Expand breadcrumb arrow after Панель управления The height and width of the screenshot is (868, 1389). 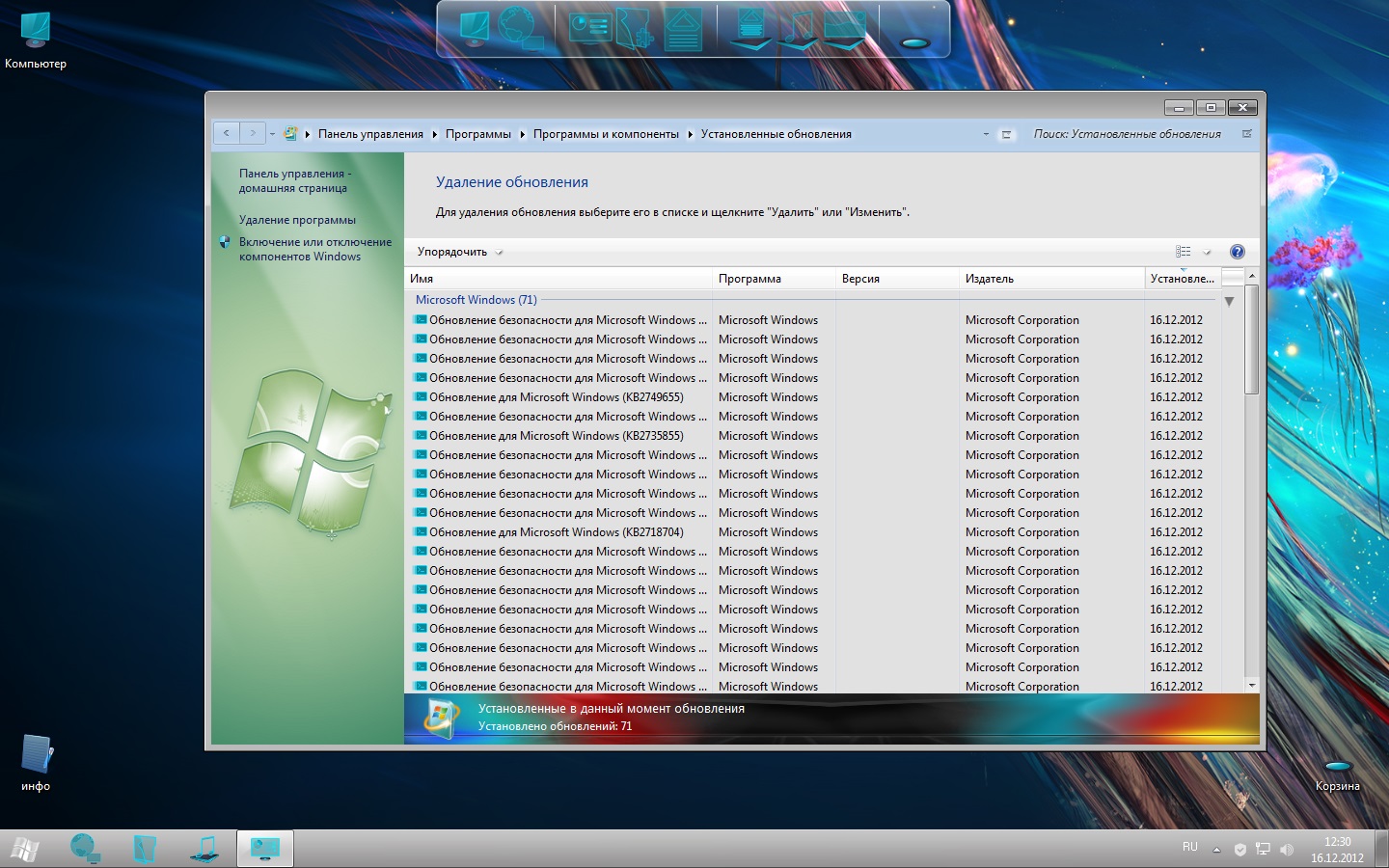434,134
